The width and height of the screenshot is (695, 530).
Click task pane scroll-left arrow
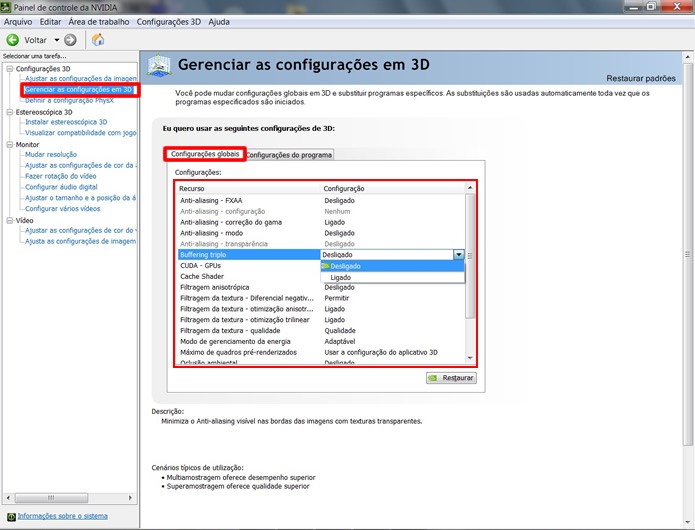(x=8, y=498)
